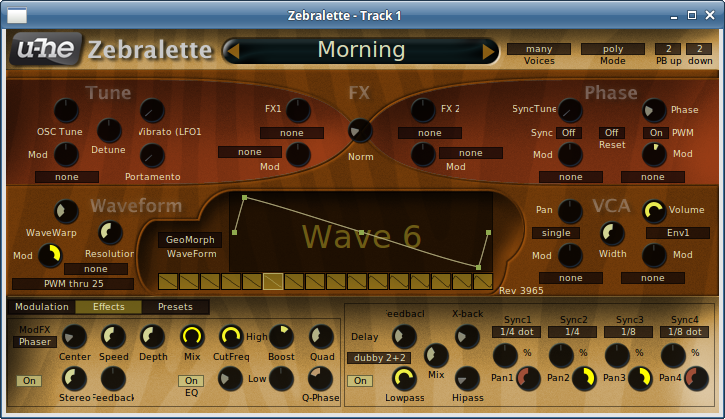Open the ModFX 'Phaser' type dropdown
Viewport: 725px width, 419px height.
[35, 342]
